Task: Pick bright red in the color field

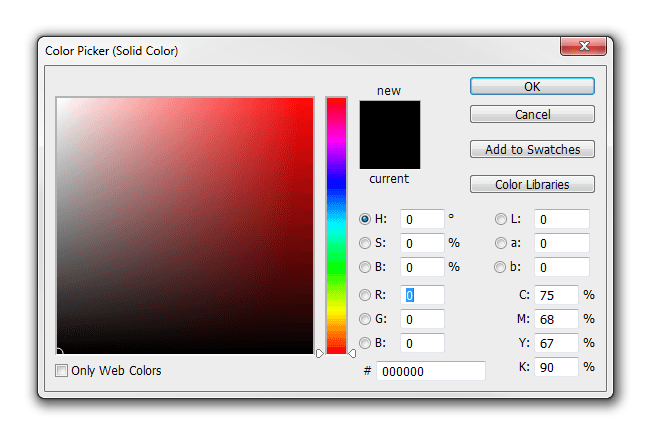Action: [x=310, y=101]
